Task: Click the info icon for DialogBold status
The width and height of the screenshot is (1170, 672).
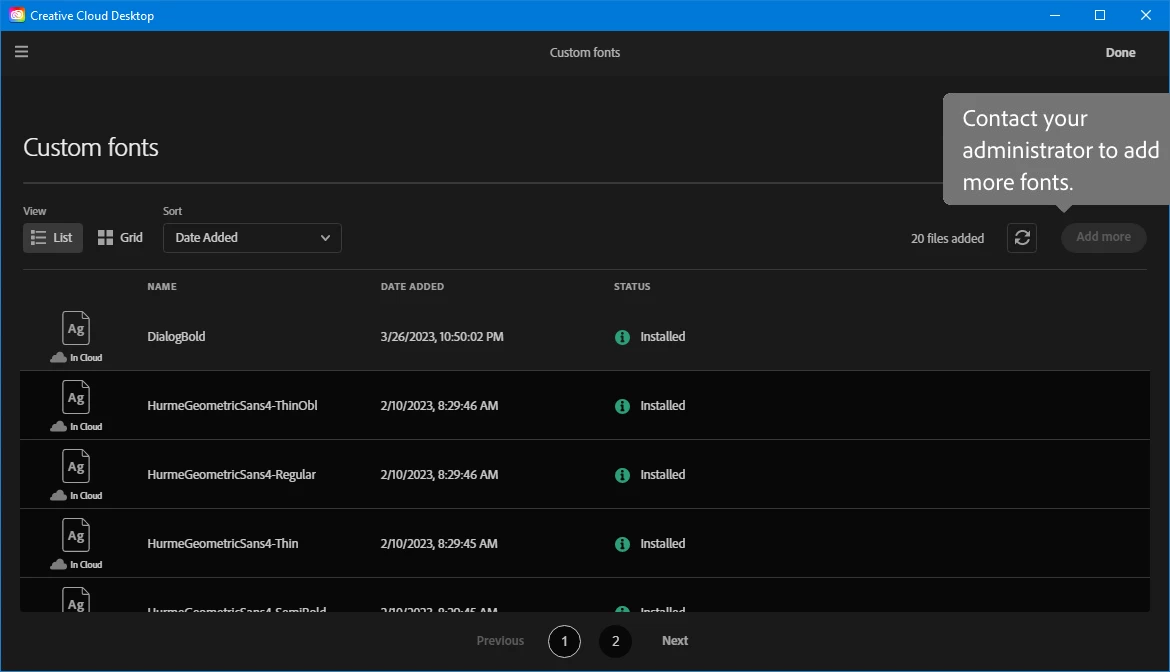Action: pyautogui.click(x=622, y=337)
